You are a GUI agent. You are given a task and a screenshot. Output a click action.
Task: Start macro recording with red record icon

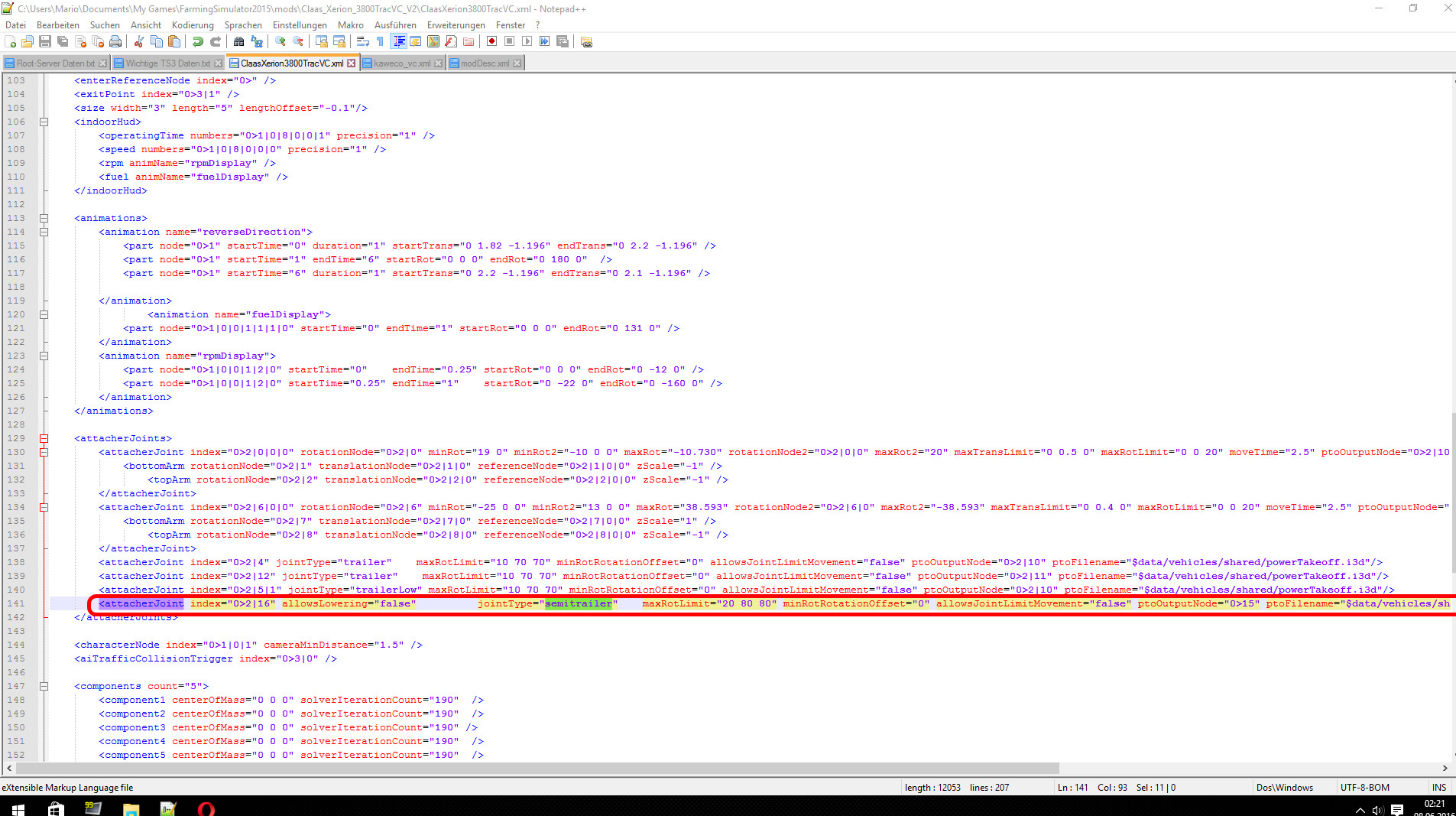click(492, 41)
